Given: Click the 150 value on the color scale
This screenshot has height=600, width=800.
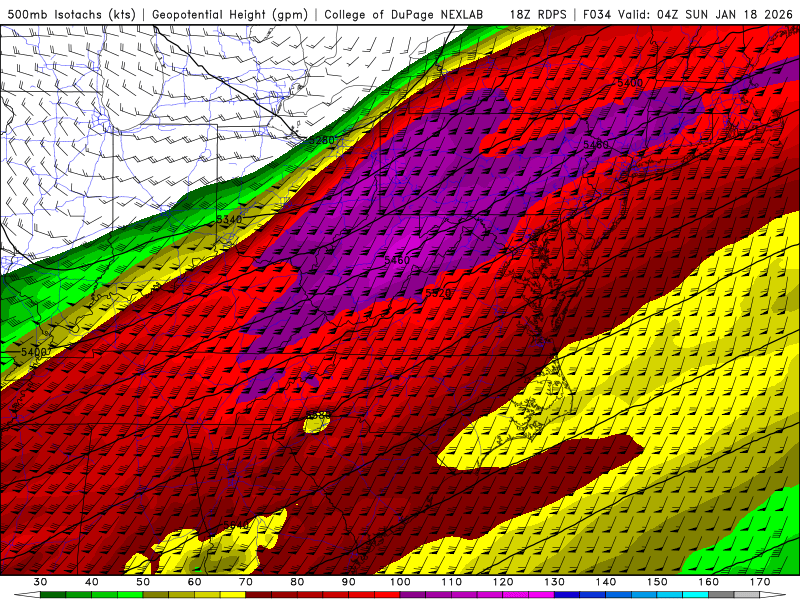Looking at the screenshot, I should tap(657, 582).
